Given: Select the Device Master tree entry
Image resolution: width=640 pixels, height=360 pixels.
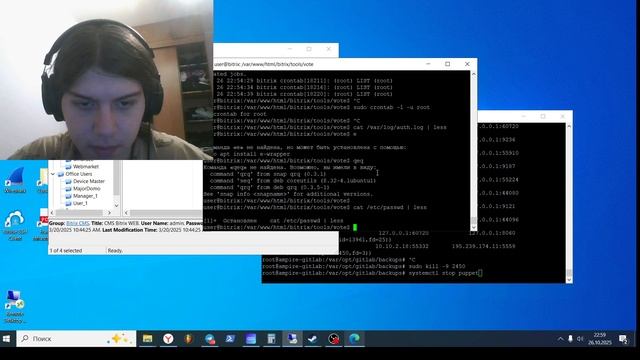Looking at the screenshot, I should point(89,181).
